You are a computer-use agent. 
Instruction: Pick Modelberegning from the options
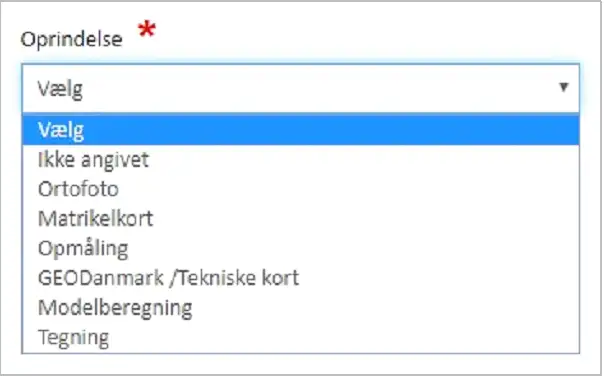300,308
